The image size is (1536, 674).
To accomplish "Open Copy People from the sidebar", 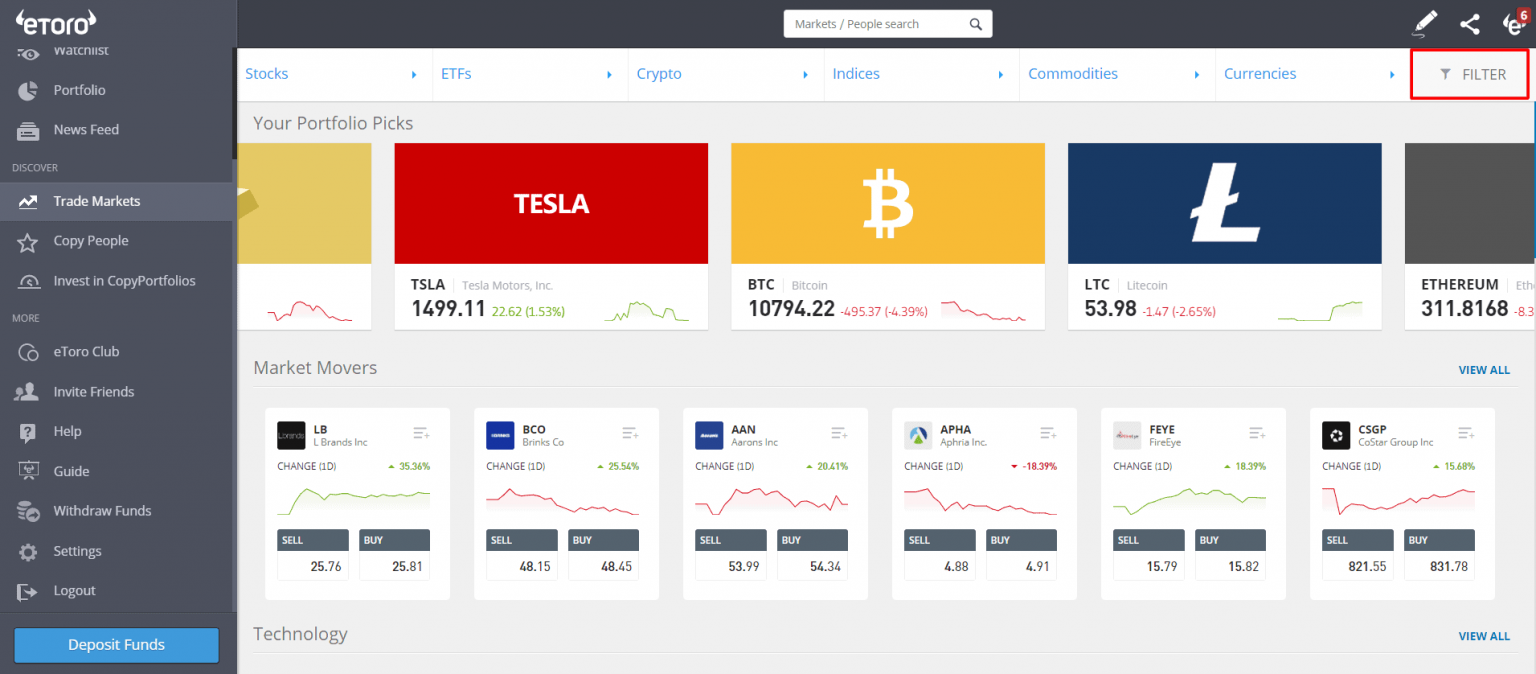I will coord(90,240).
